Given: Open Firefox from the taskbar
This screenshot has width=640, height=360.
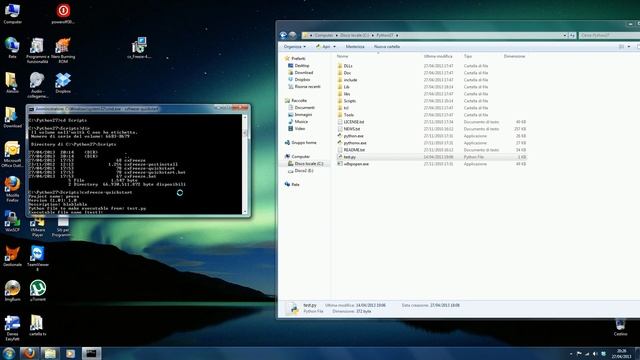Looking at the screenshot, I should pyautogui.click(x=29, y=353).
